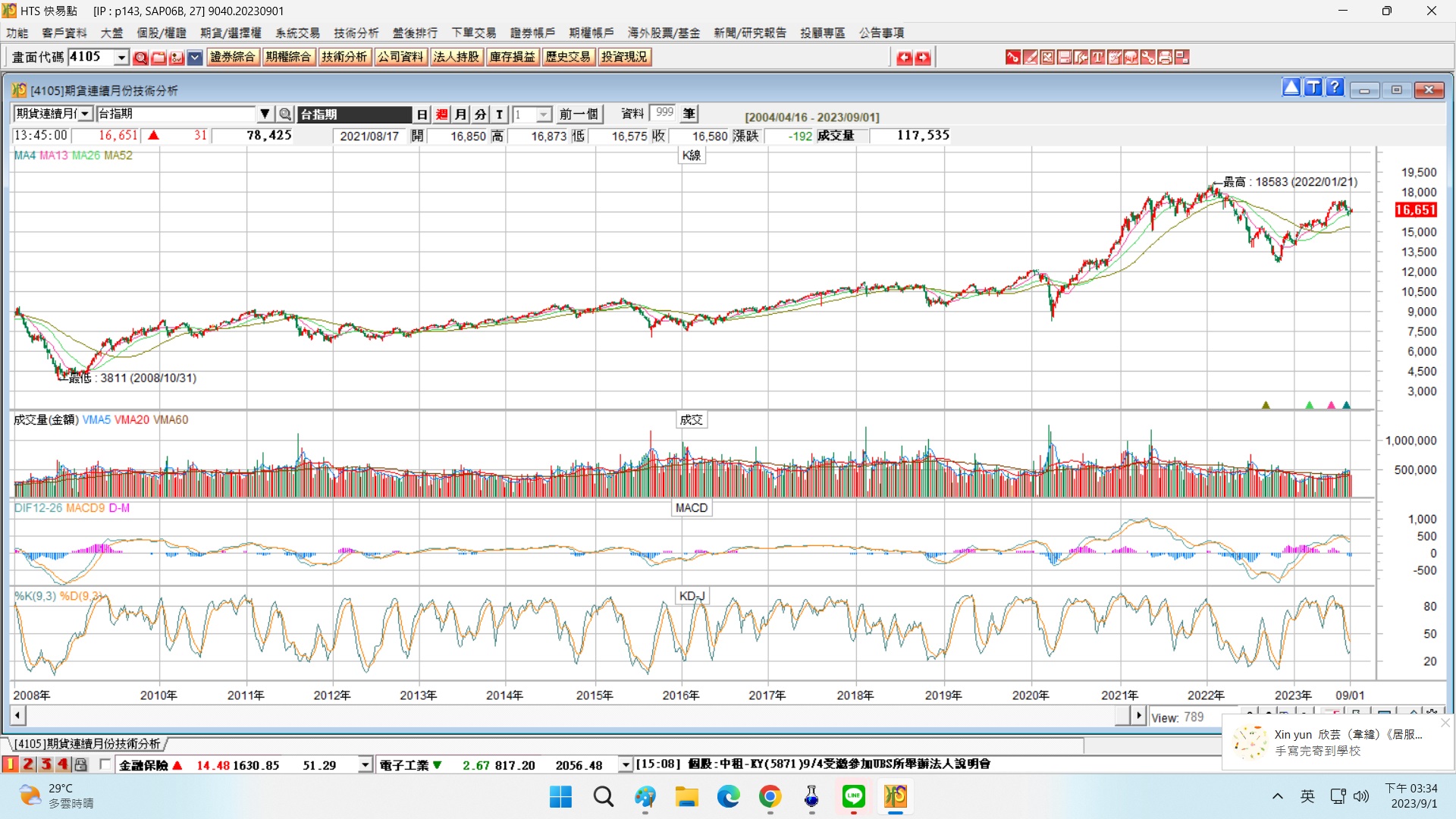1456x819 pixels.
Task: Click the blue question mark help icon
Action: (x=1335, y=88)
